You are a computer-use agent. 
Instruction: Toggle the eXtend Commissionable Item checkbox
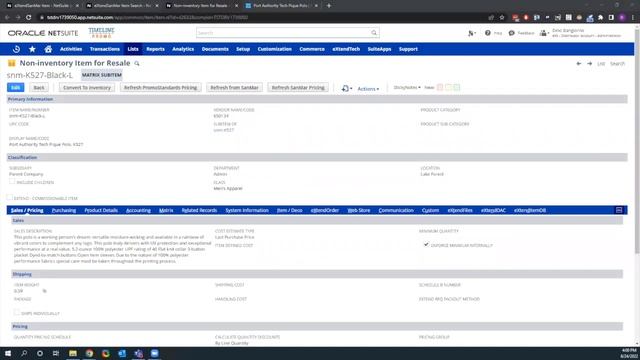click(9, 198)
